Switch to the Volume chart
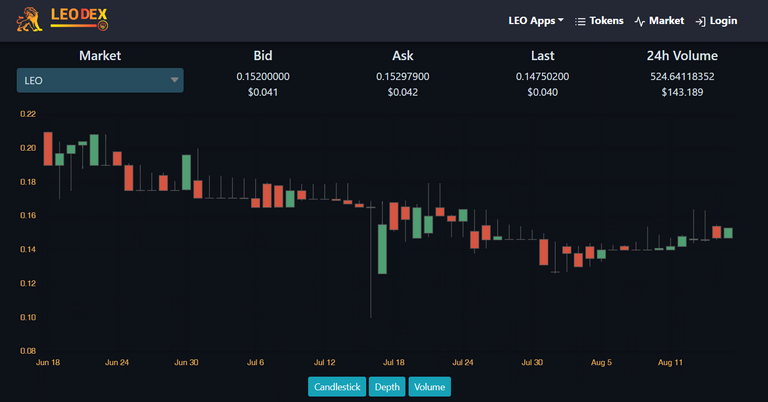Viewport: 768px width, 402px height. click(x=430, y=387)
